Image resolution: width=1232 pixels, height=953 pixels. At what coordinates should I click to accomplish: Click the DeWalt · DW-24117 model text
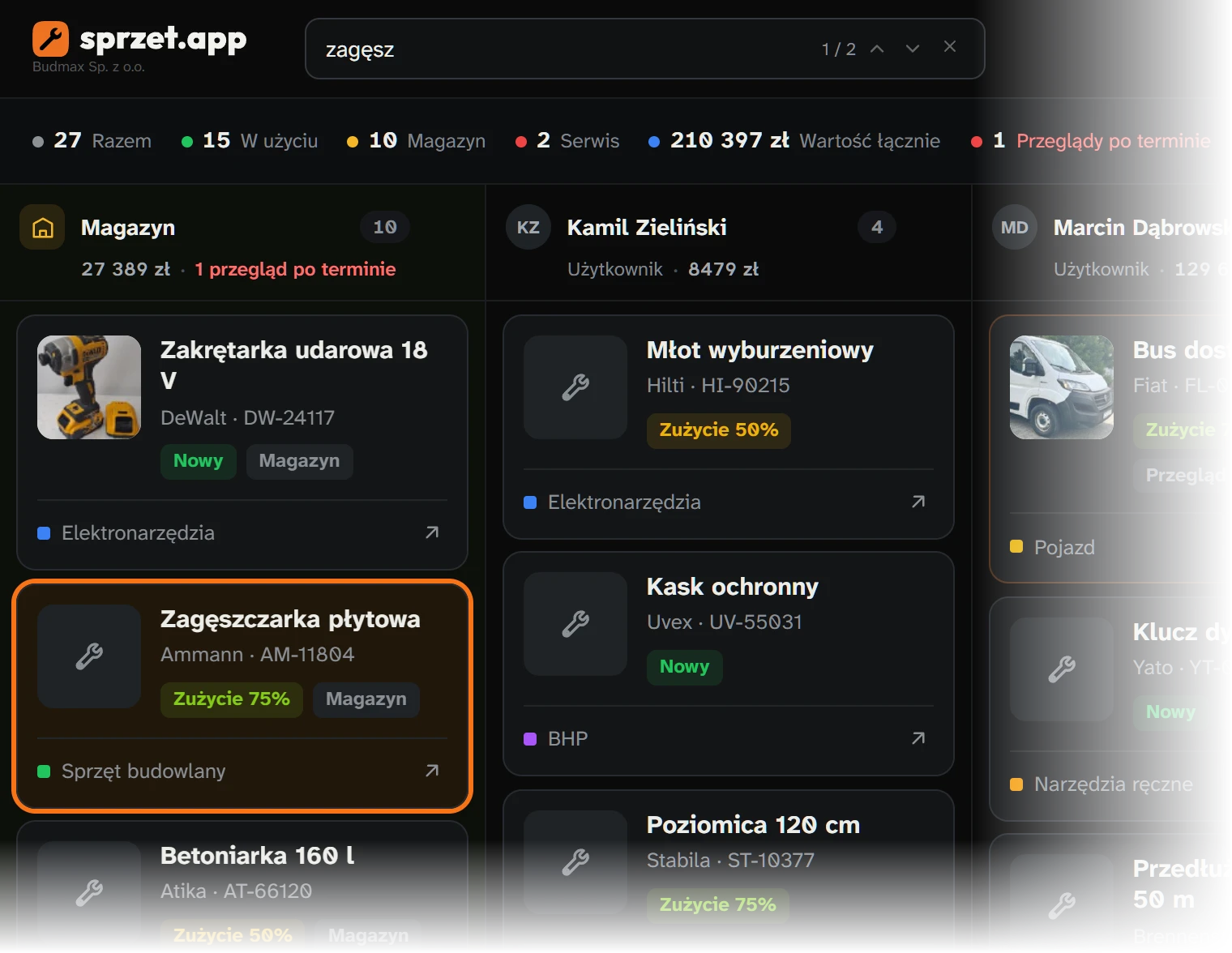click(247, 418)
